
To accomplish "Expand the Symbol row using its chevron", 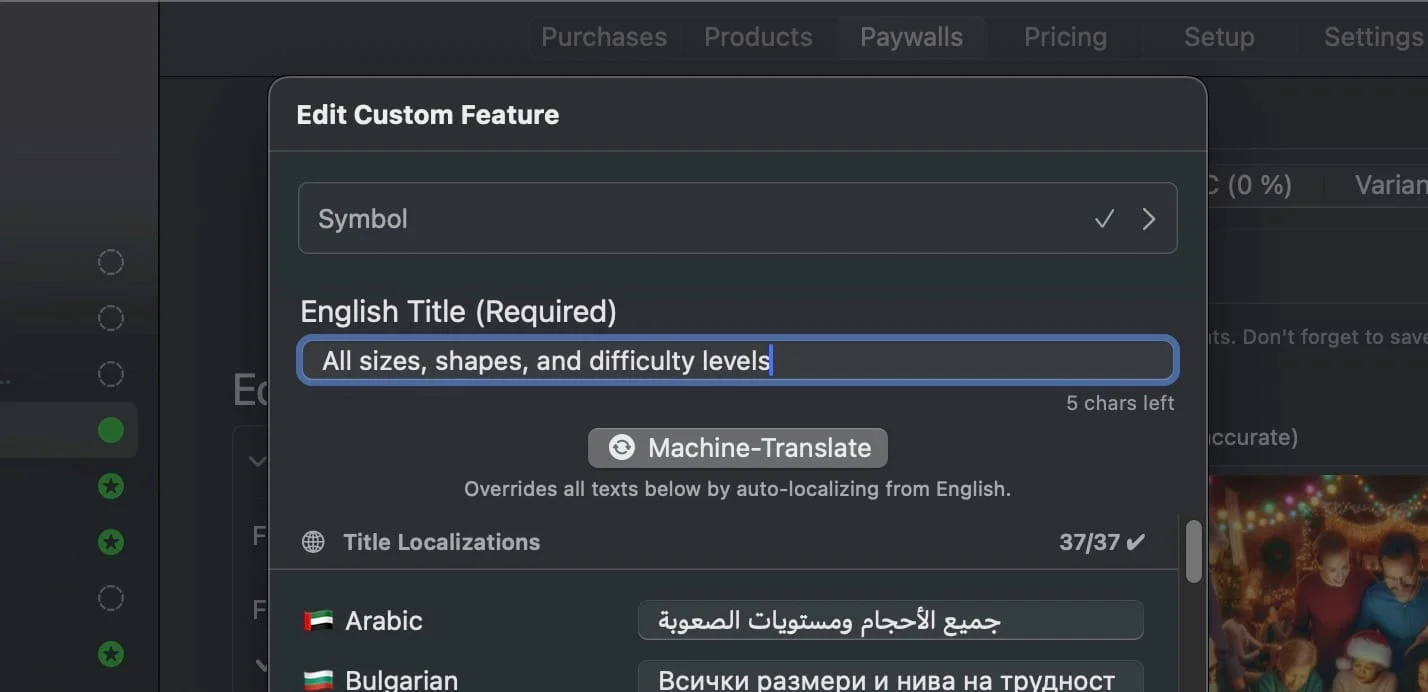I will (x=1149, y=218).
